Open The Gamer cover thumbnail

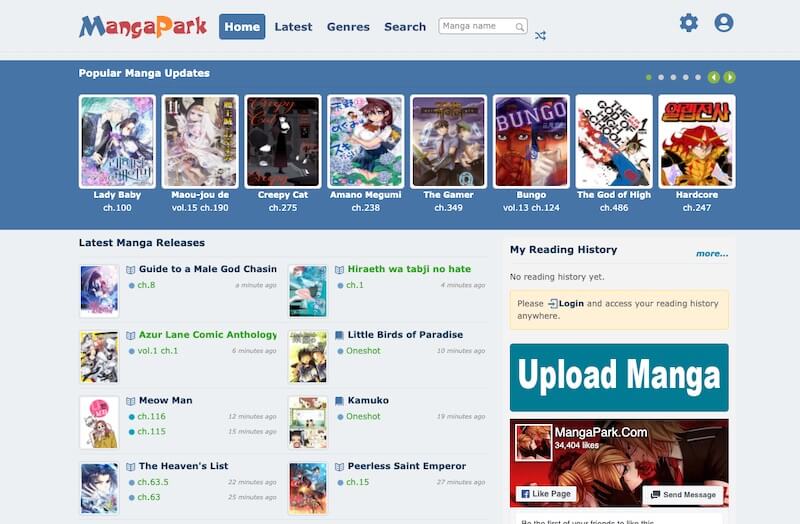(x=448, y=142)
